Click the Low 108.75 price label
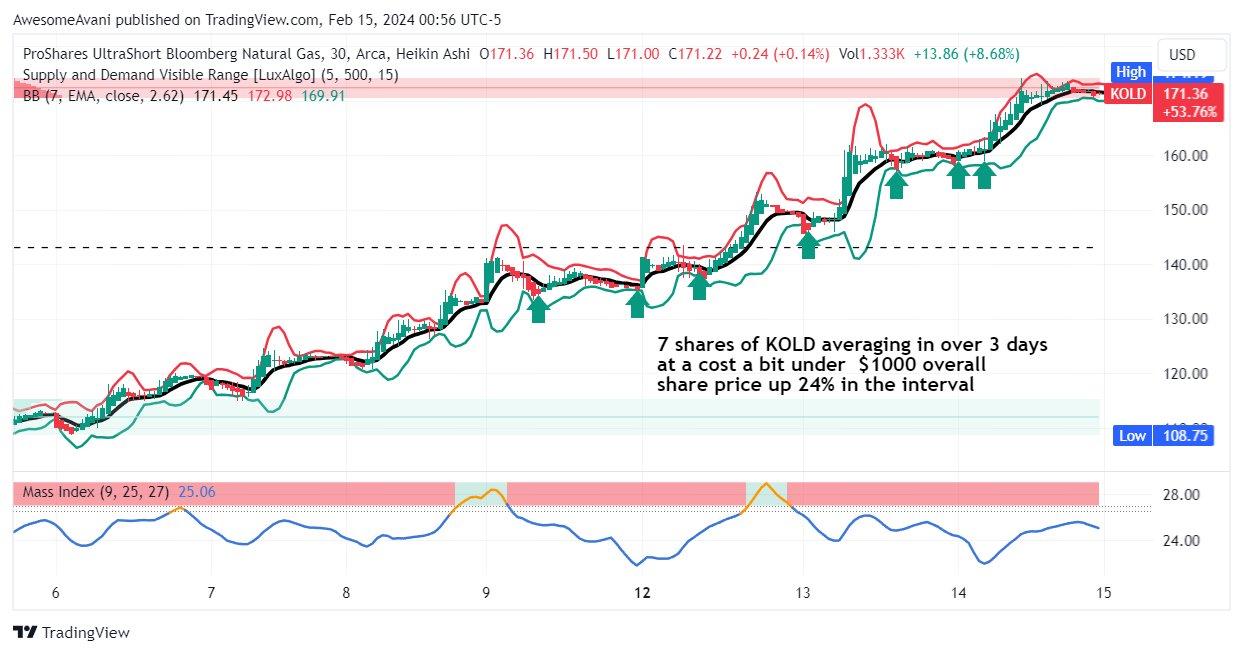This screenshot has height=654, width=1243. point(1163,436)
